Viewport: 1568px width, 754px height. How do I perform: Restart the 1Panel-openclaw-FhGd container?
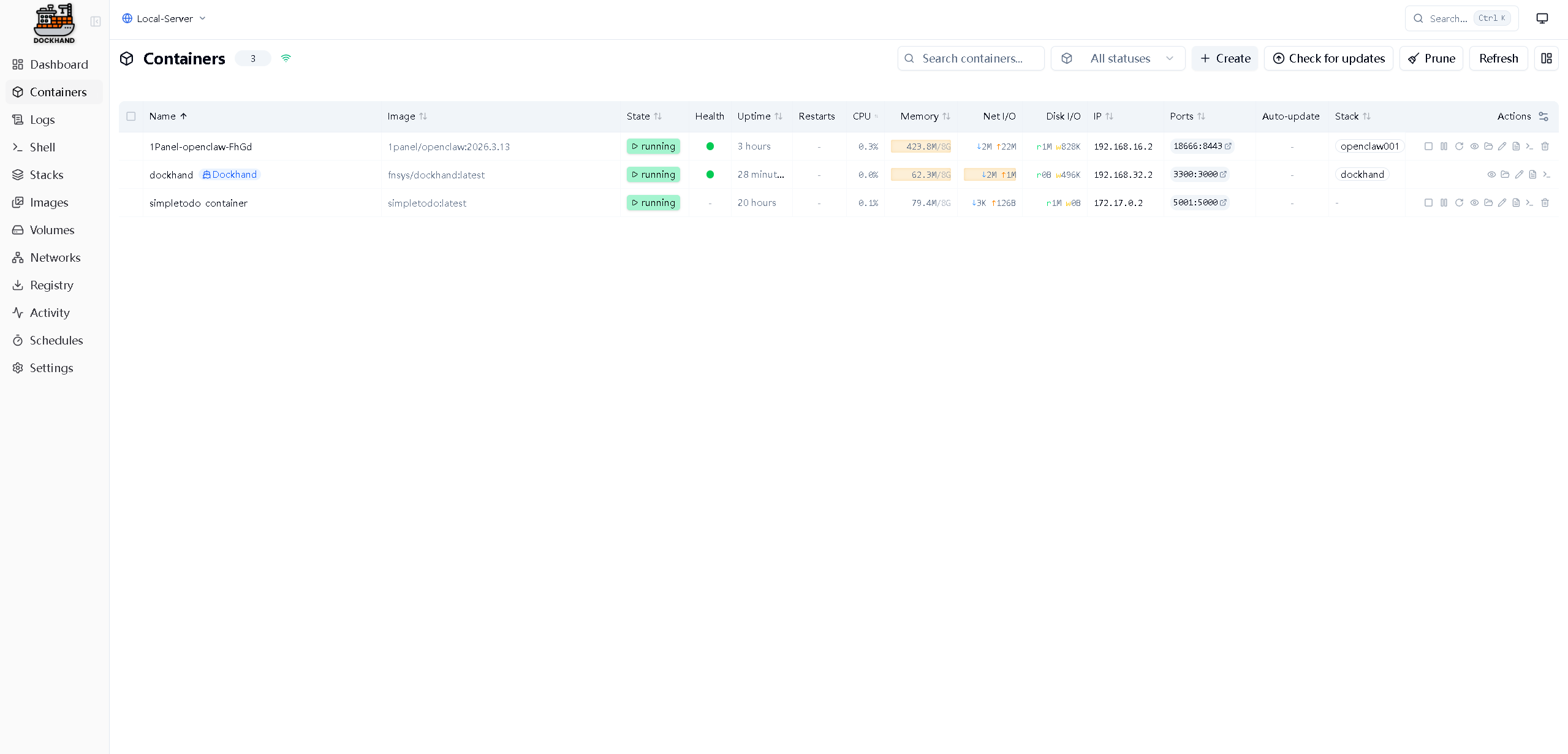(x=1459, y=147)
